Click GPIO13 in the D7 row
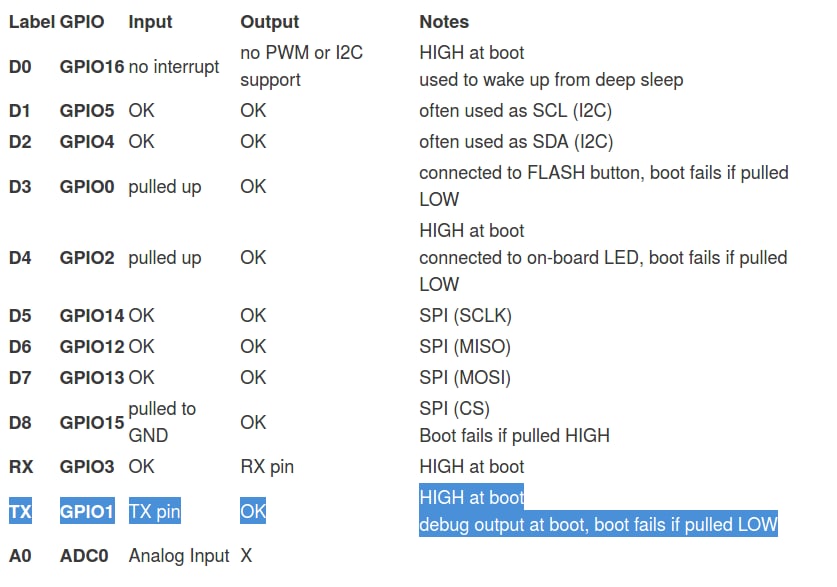837x587 pixels. [92, 377]
